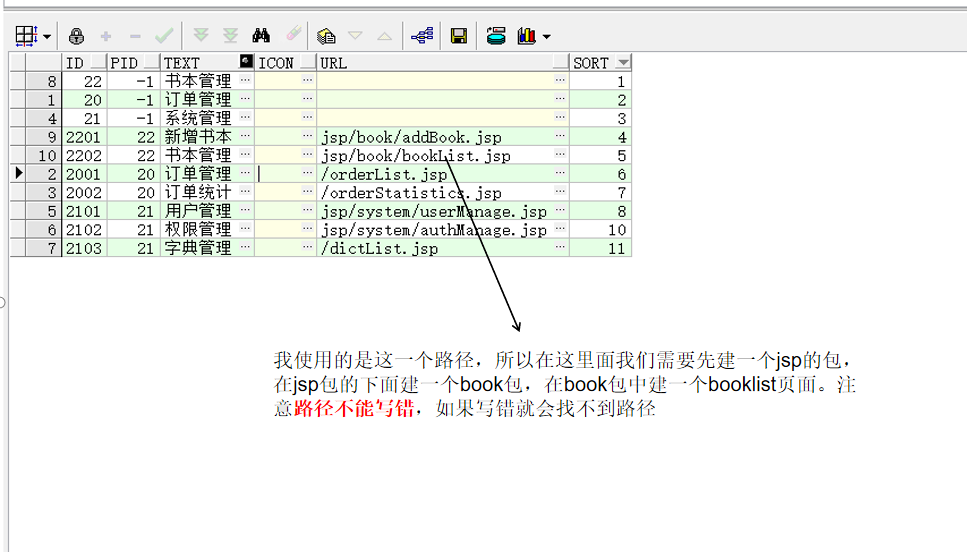The height and width of the screenshot is (552, 967).
Task: Open ellipsis editor for TEXT 新增书本
Action: tap(245, 136)
